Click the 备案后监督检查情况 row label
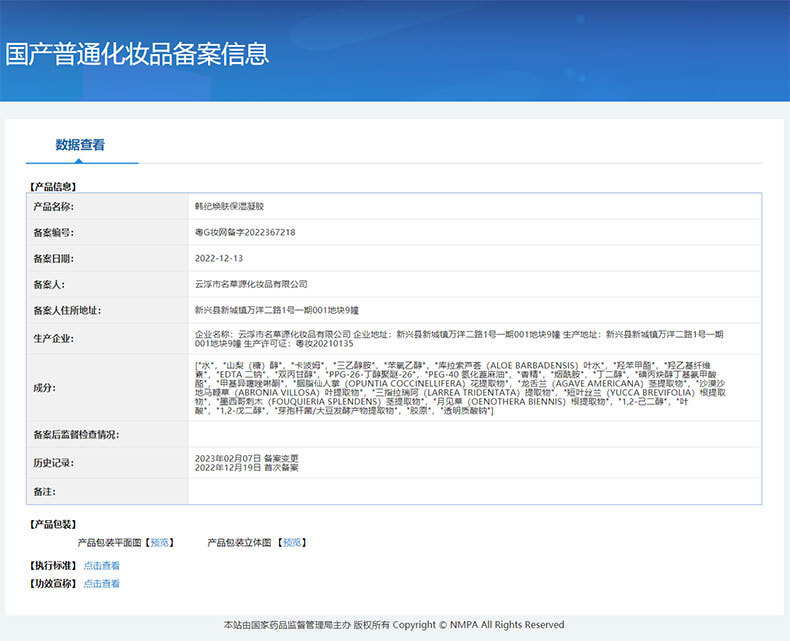The image size is (790, 641). [76, 435]
